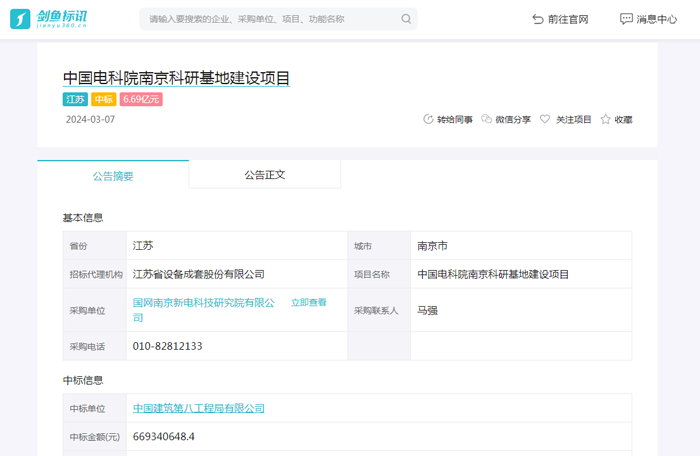
Task: Click the 基本信息 section heading
Action: 83,218
